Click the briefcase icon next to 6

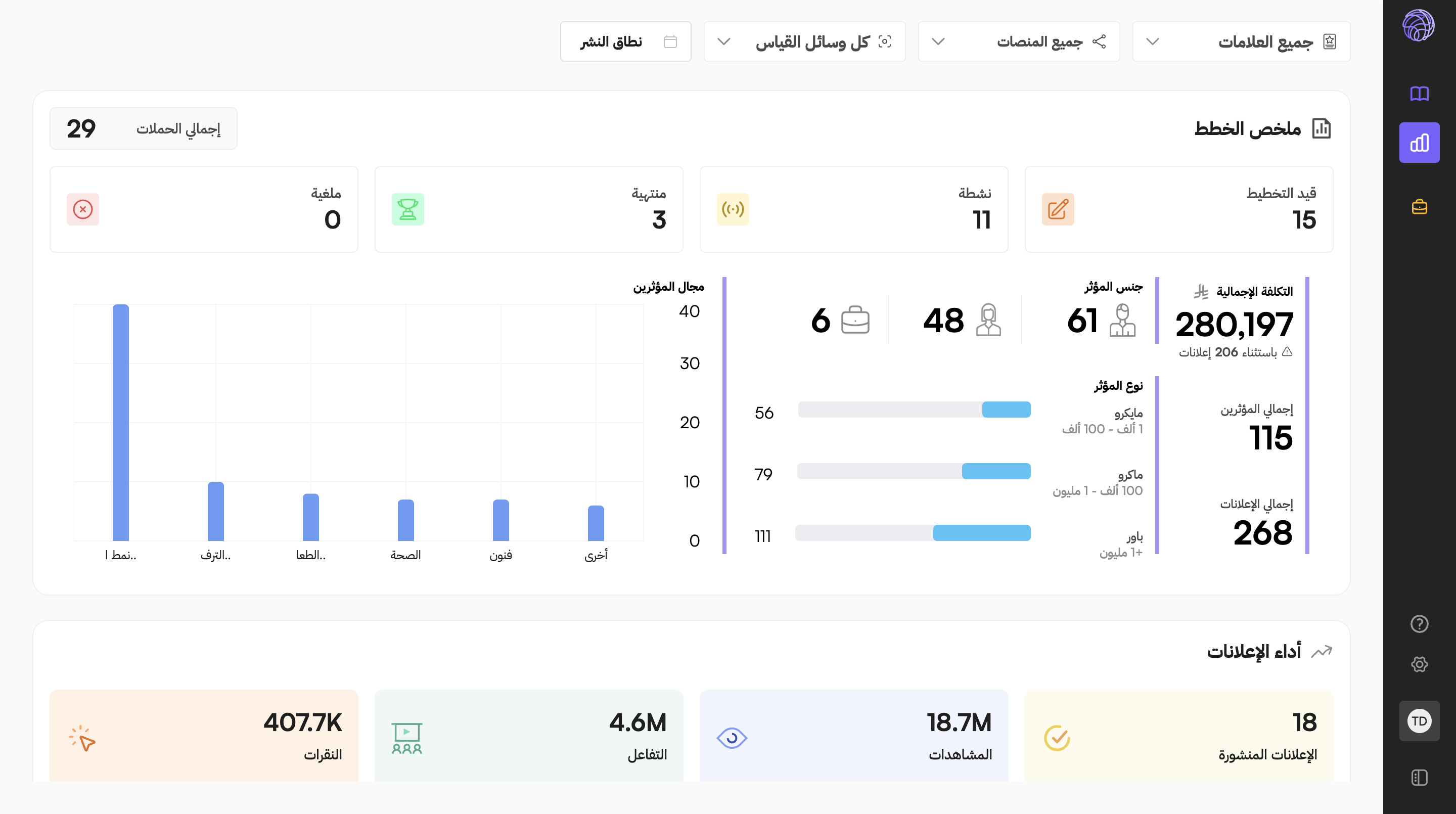(855, 321)
